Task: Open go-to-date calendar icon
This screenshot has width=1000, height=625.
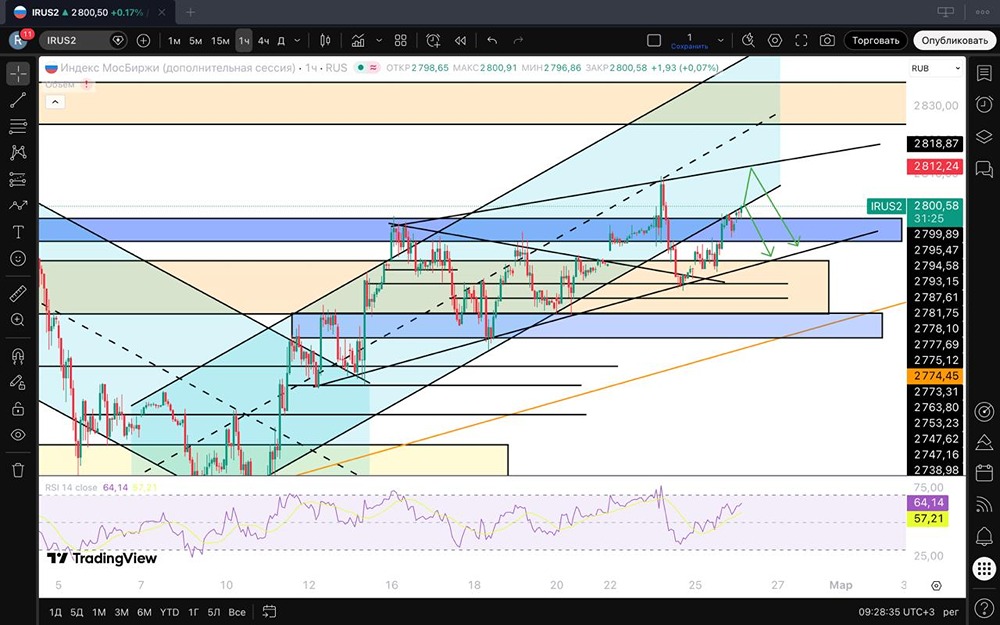Action: (x=269, y=612)
